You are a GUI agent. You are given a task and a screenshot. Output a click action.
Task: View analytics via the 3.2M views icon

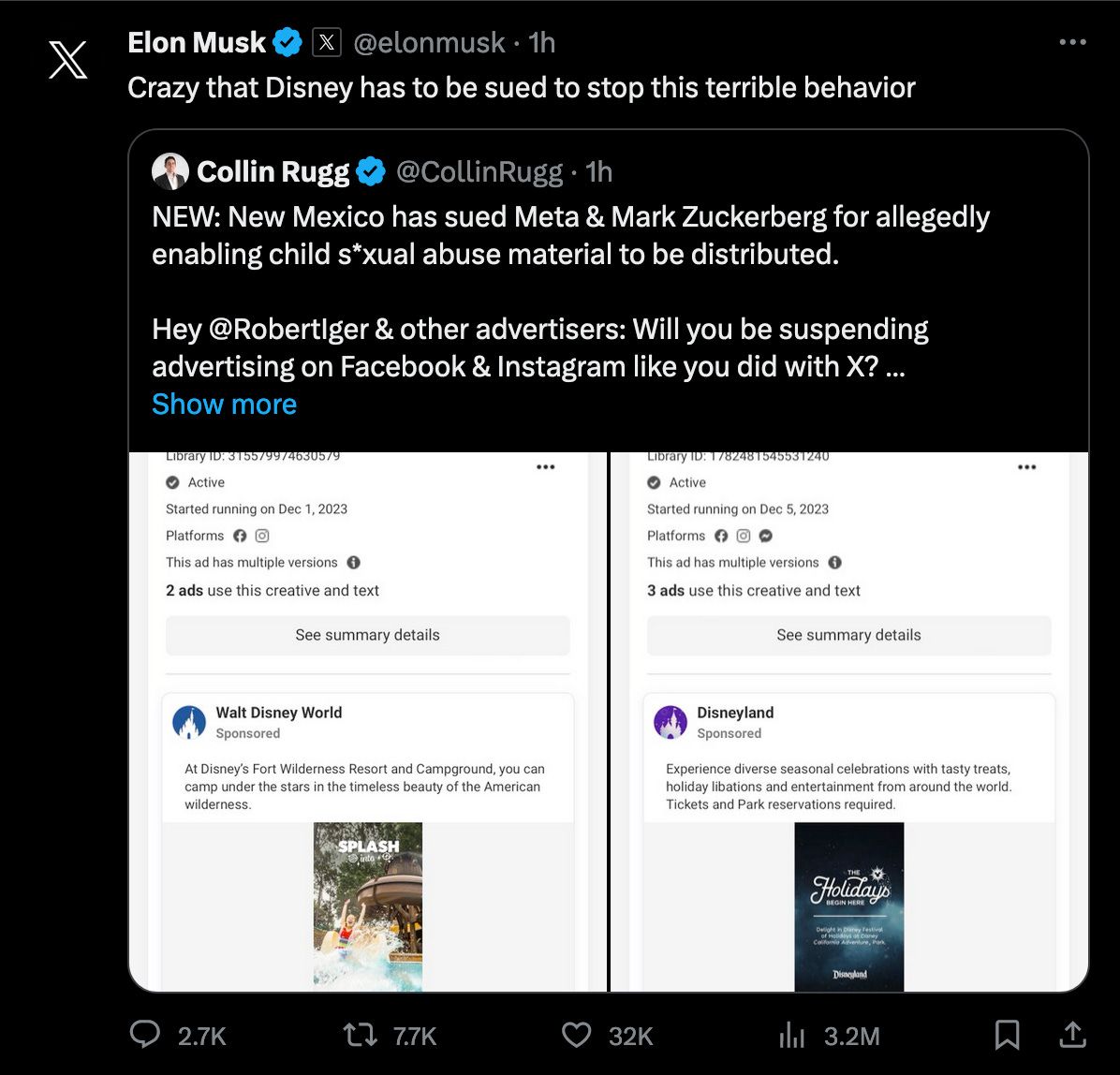click(792, 1035)
